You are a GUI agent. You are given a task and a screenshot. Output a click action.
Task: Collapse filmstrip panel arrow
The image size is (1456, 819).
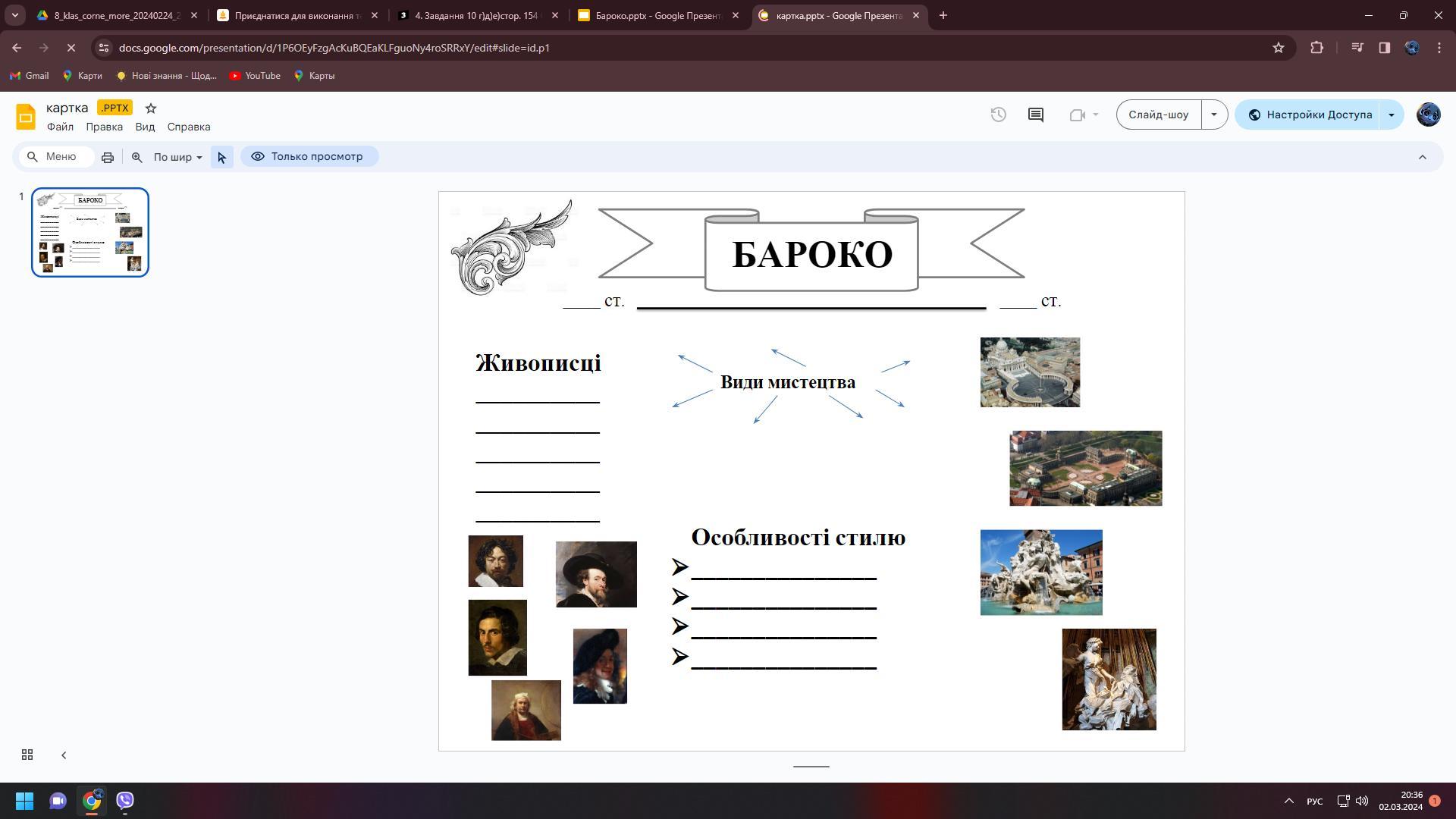[64, 755]
